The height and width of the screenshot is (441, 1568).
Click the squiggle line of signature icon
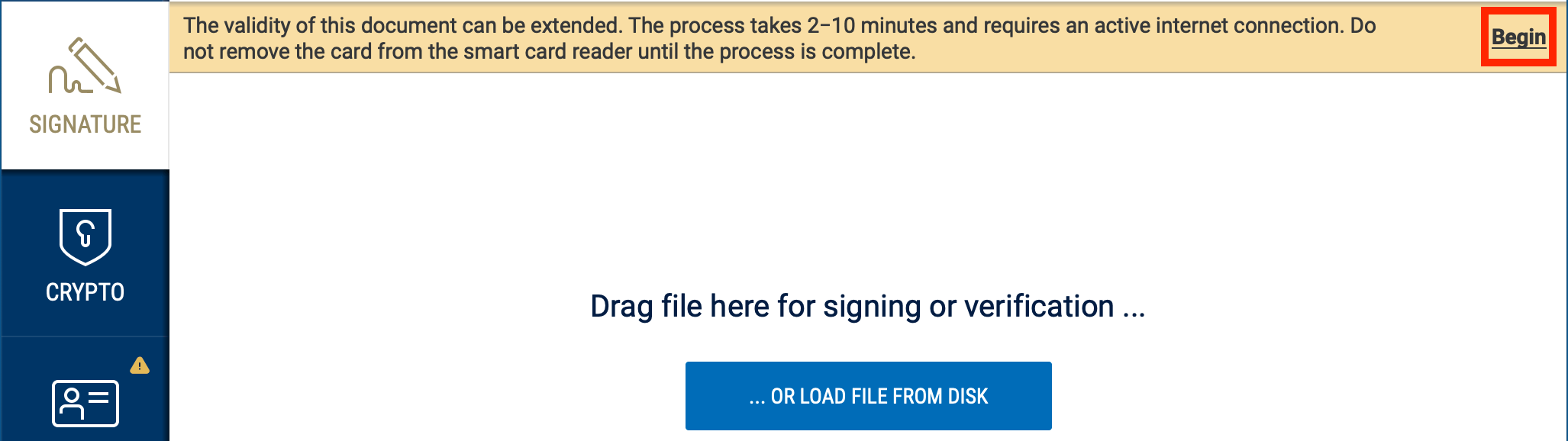point(67,79)
